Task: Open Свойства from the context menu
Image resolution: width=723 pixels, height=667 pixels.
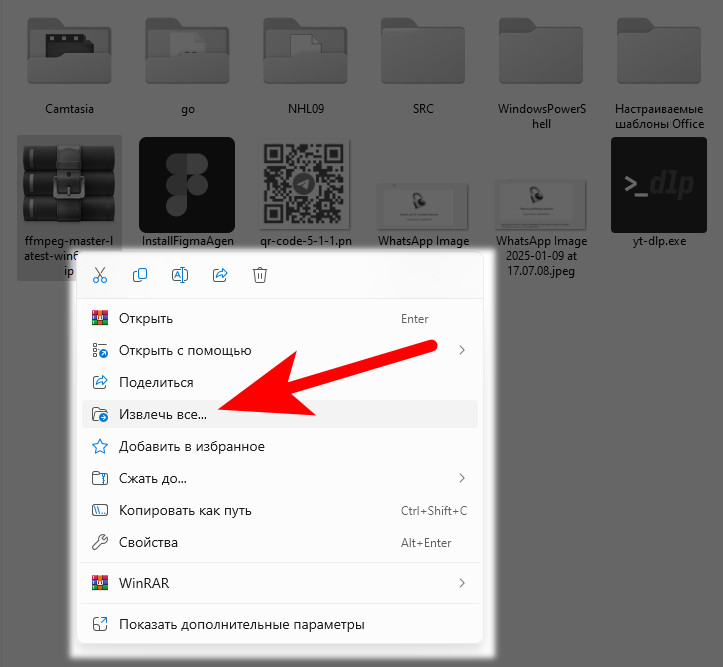Action: [148, 543]
